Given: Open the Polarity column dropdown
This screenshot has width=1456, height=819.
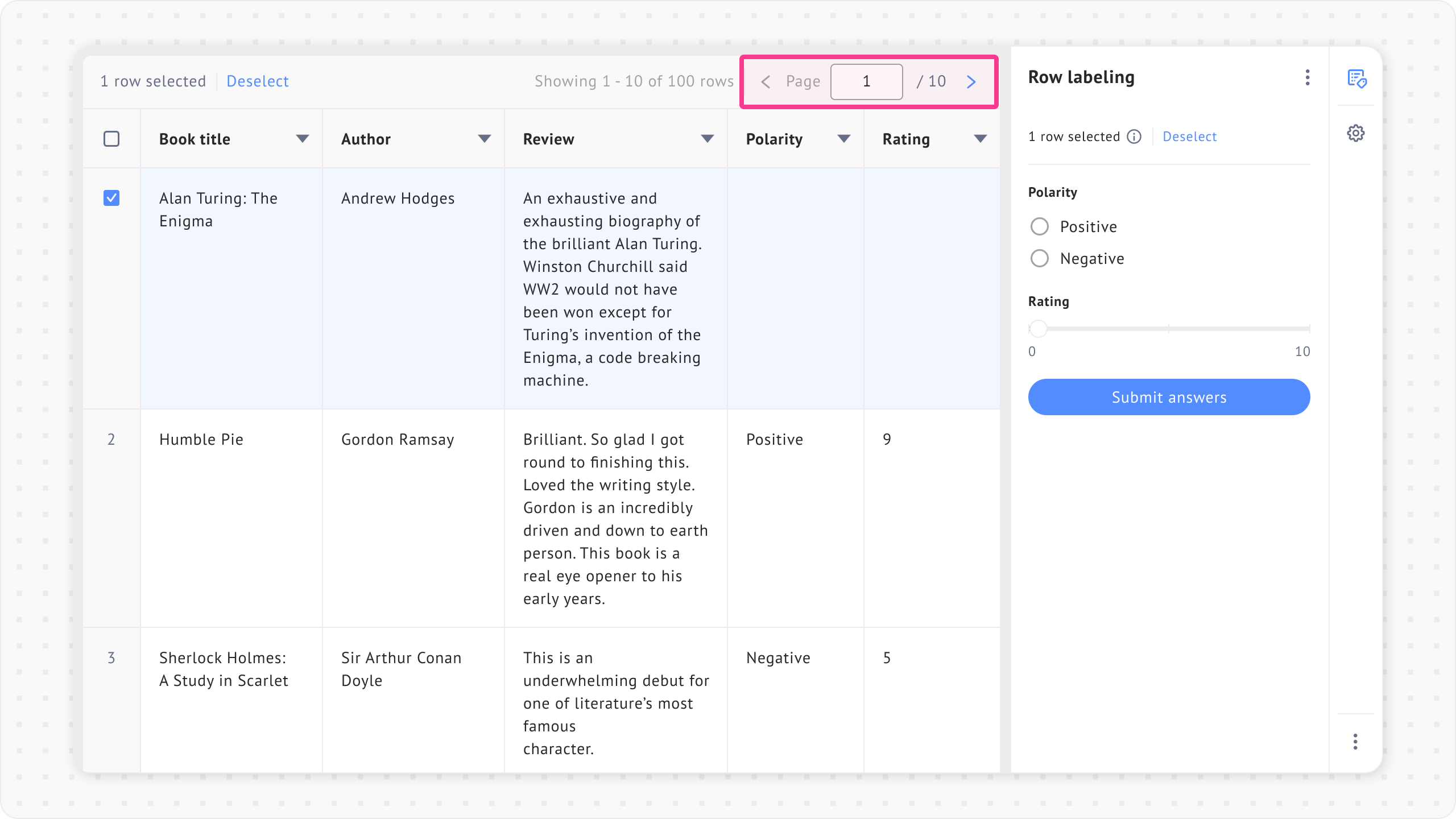Looking at the screenshot, I should tap(844, 139).
